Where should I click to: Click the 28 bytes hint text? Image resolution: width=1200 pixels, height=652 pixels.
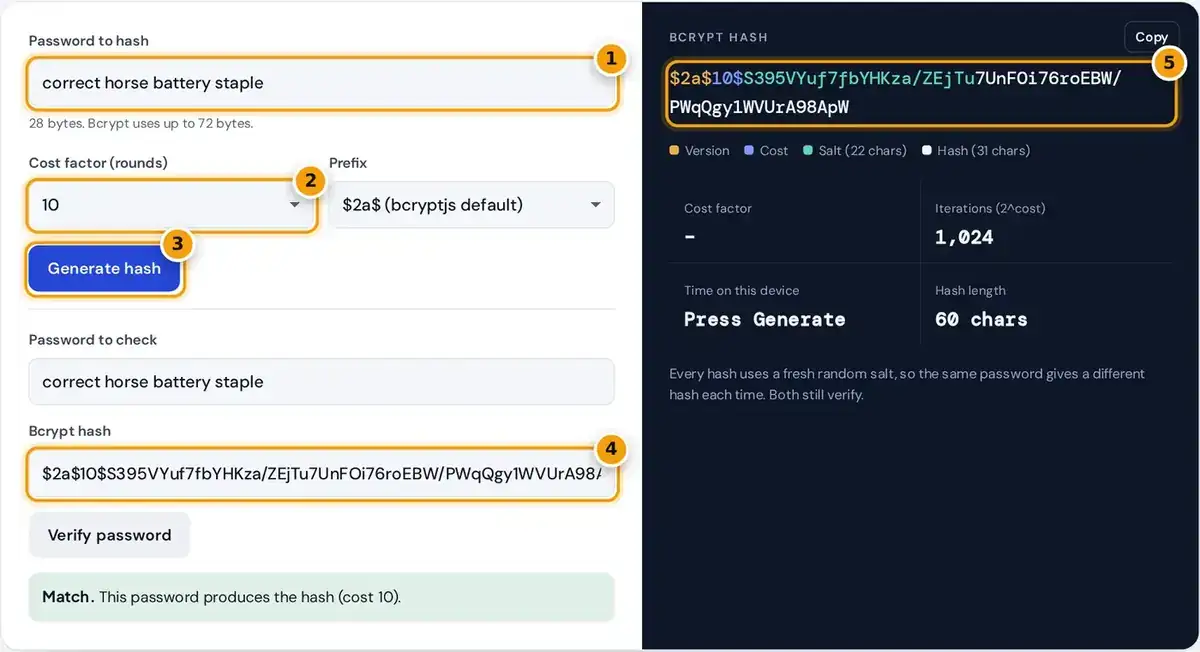click(141, 124)
